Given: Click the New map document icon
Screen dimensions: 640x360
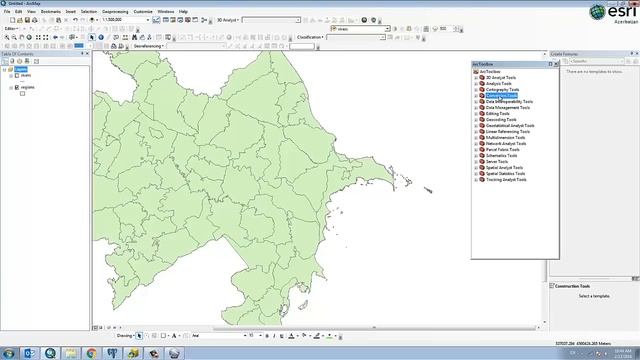Looking at the screenshot, I should pyautogui.click(x=12, y=20).
